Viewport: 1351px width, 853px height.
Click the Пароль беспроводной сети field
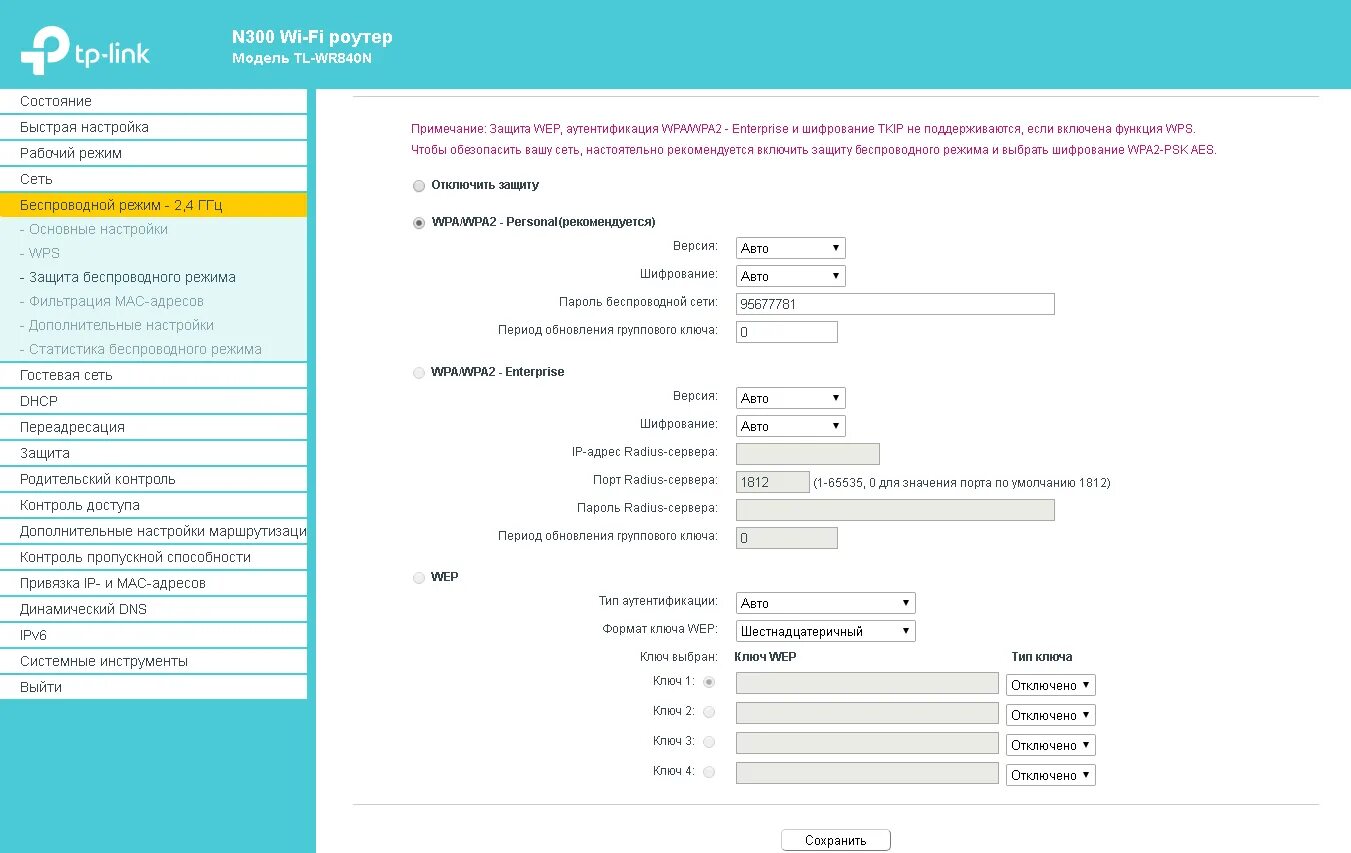pos(895,304)
